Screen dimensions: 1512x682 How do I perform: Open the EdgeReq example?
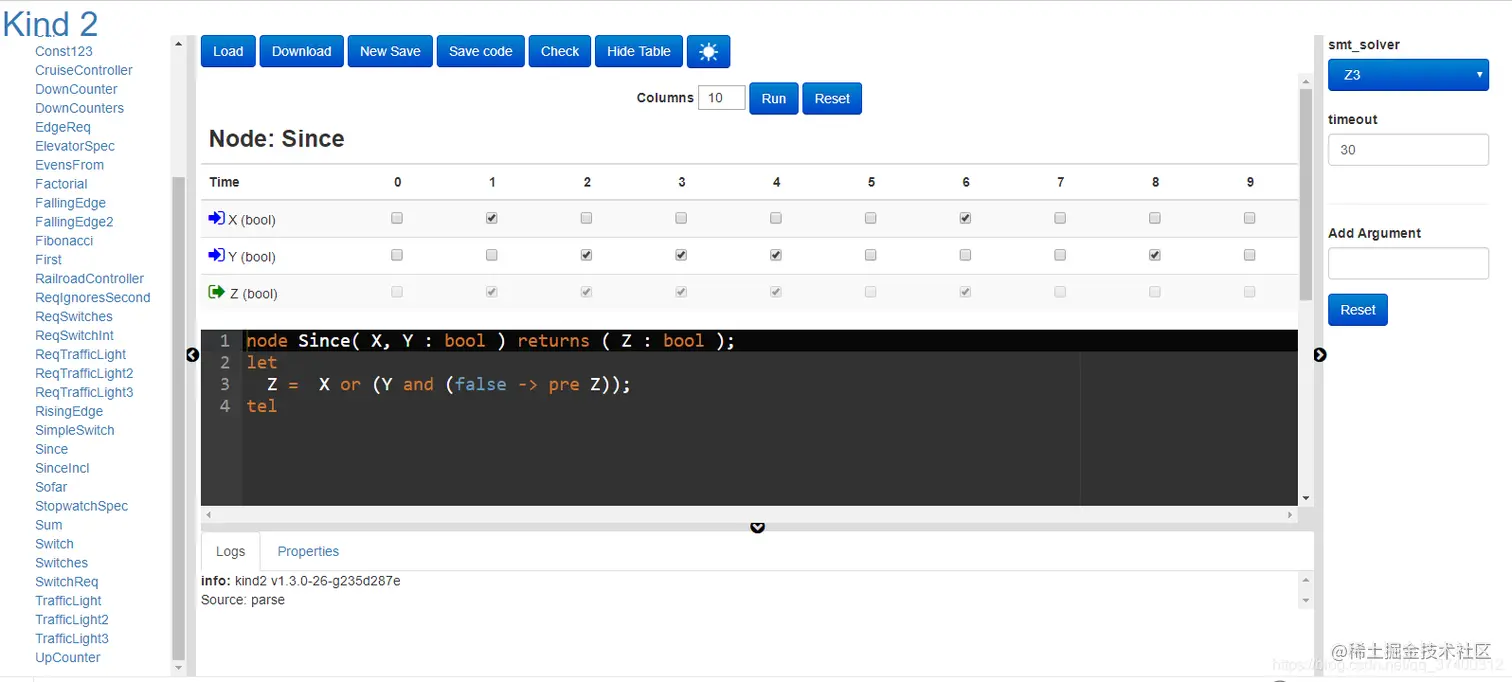pyautogui.click(x=63, y=127)
